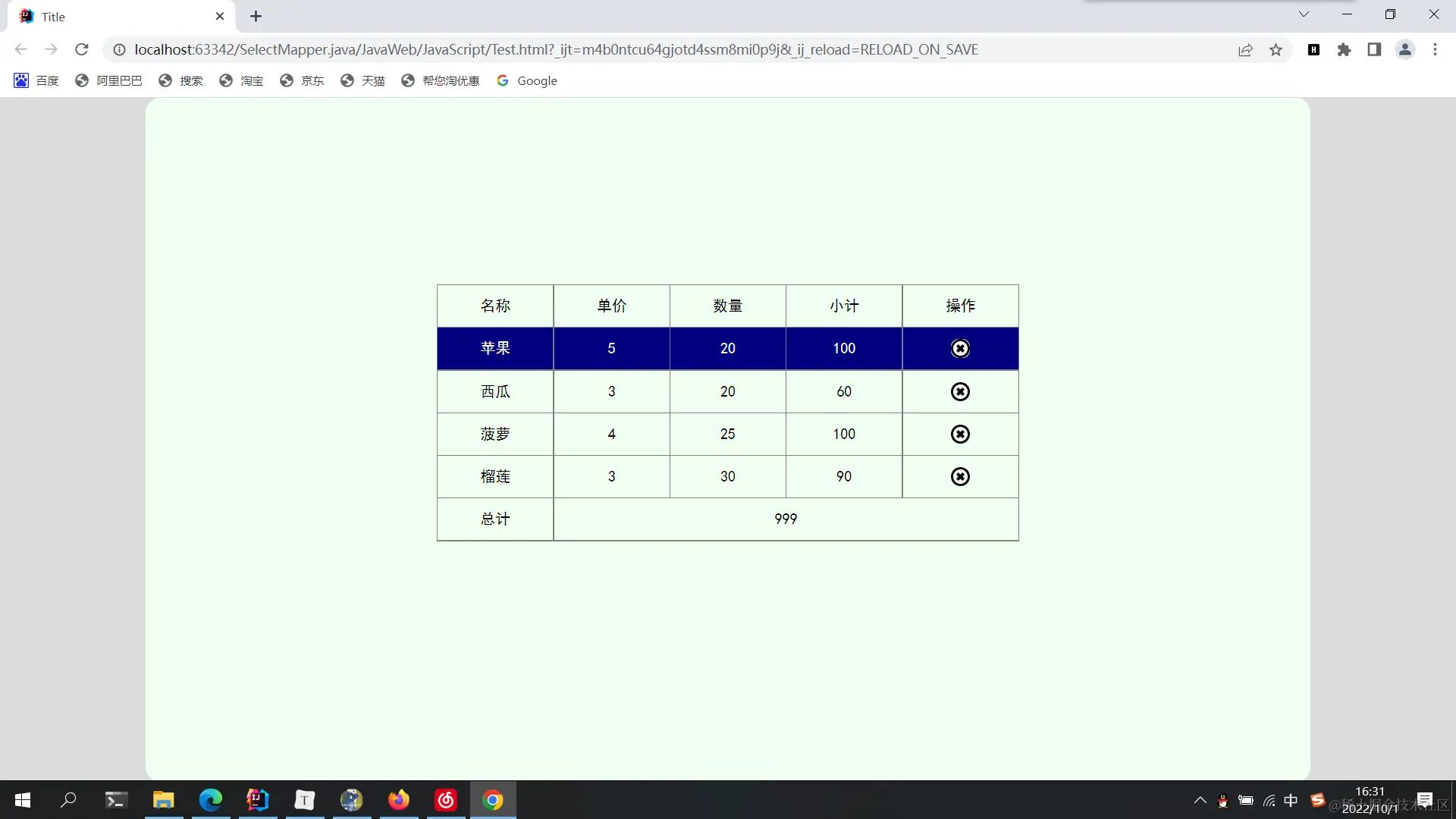Open the browser extensions puzzle icon
The height and width of the screenshot is (819, 1456).
[x=1344, y=49]
